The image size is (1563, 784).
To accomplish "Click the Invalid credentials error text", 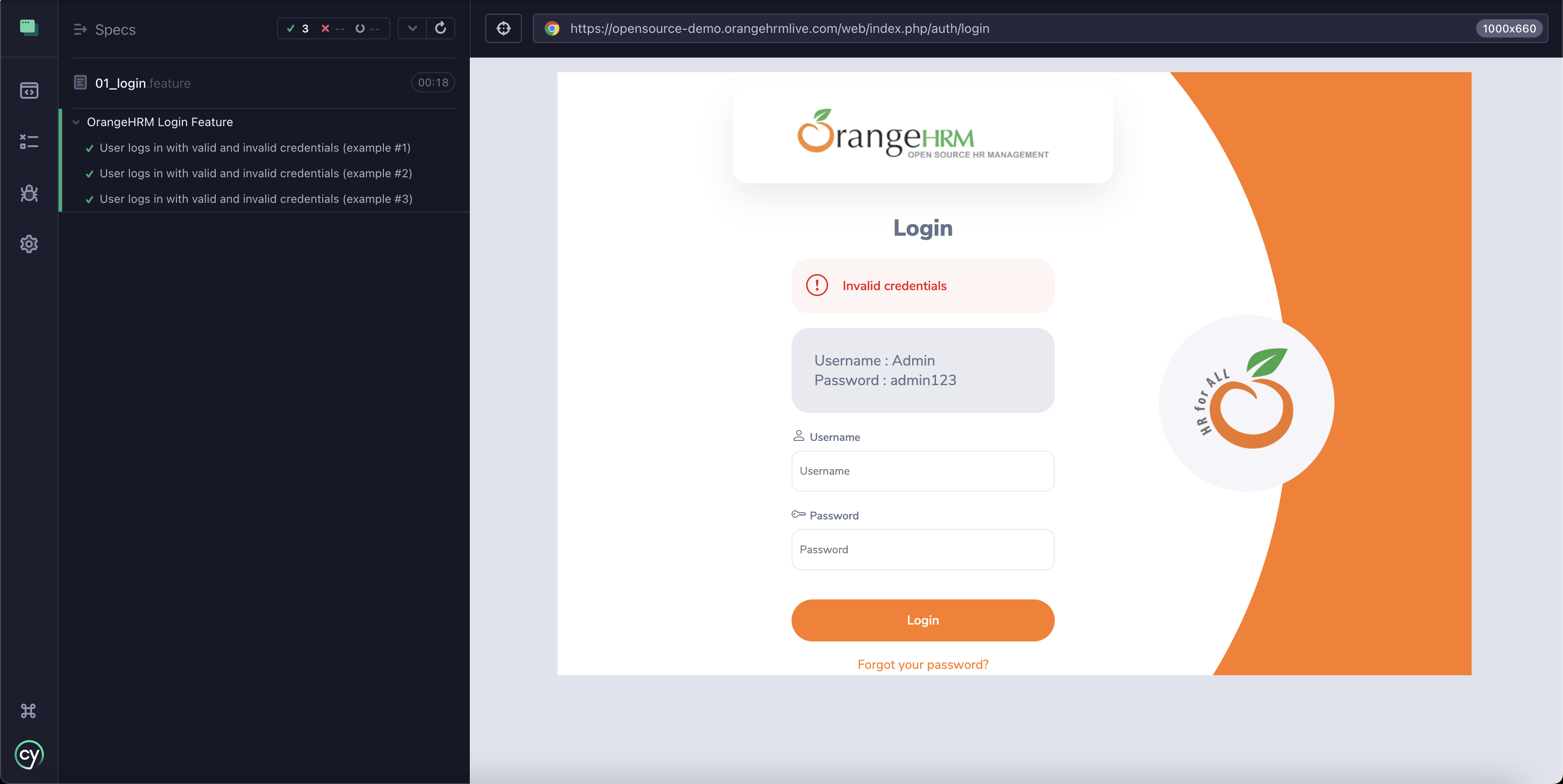I will [894, 286].
